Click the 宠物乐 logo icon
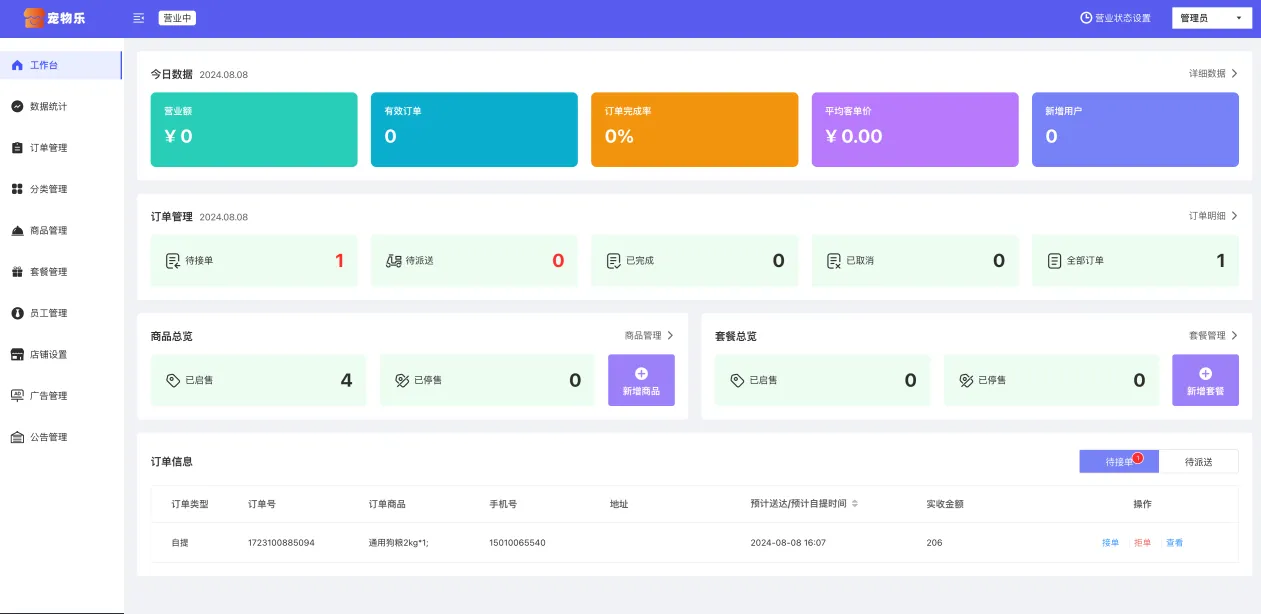The height and width of the screenshot is (614, 1261). click(x=34, y=18)
